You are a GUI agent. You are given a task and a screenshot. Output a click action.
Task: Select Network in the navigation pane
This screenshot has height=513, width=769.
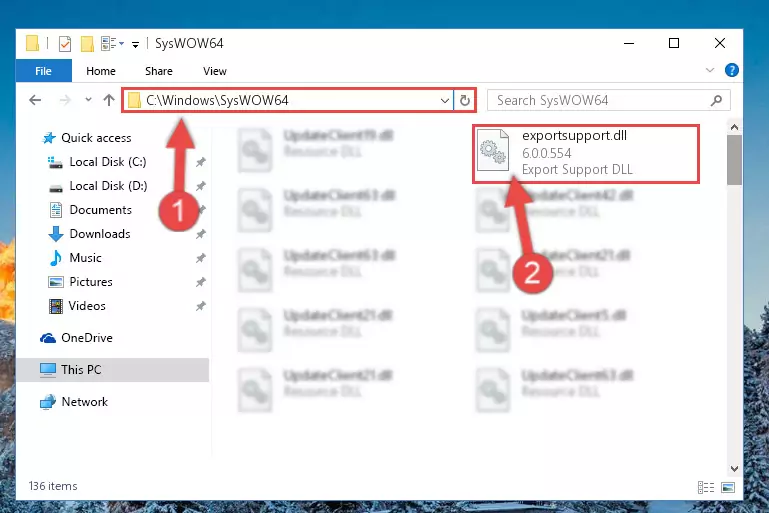84,402
